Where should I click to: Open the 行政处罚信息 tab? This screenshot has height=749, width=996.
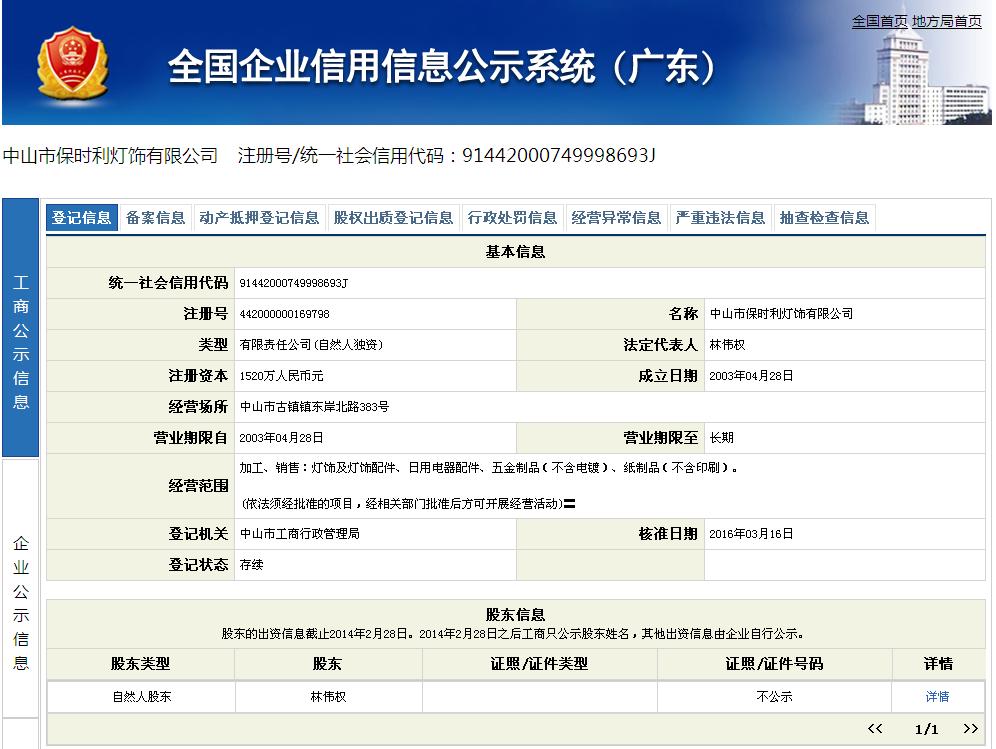pyautogui.click(x=512, y=218)
